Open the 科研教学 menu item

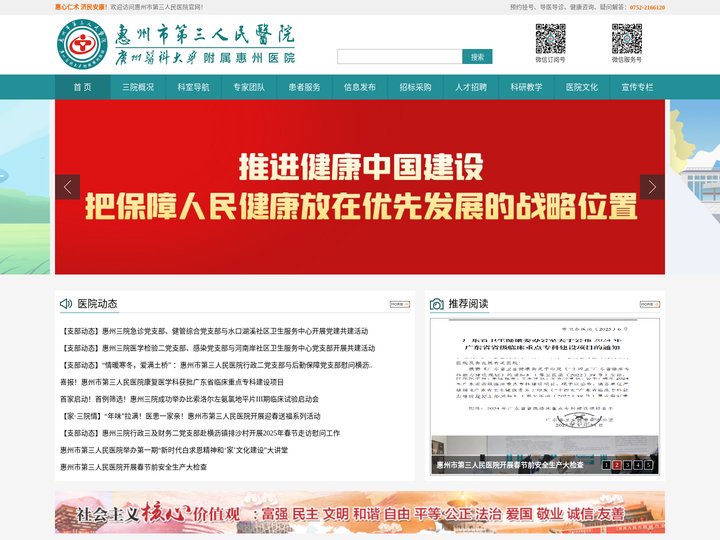tap(526, 87)
